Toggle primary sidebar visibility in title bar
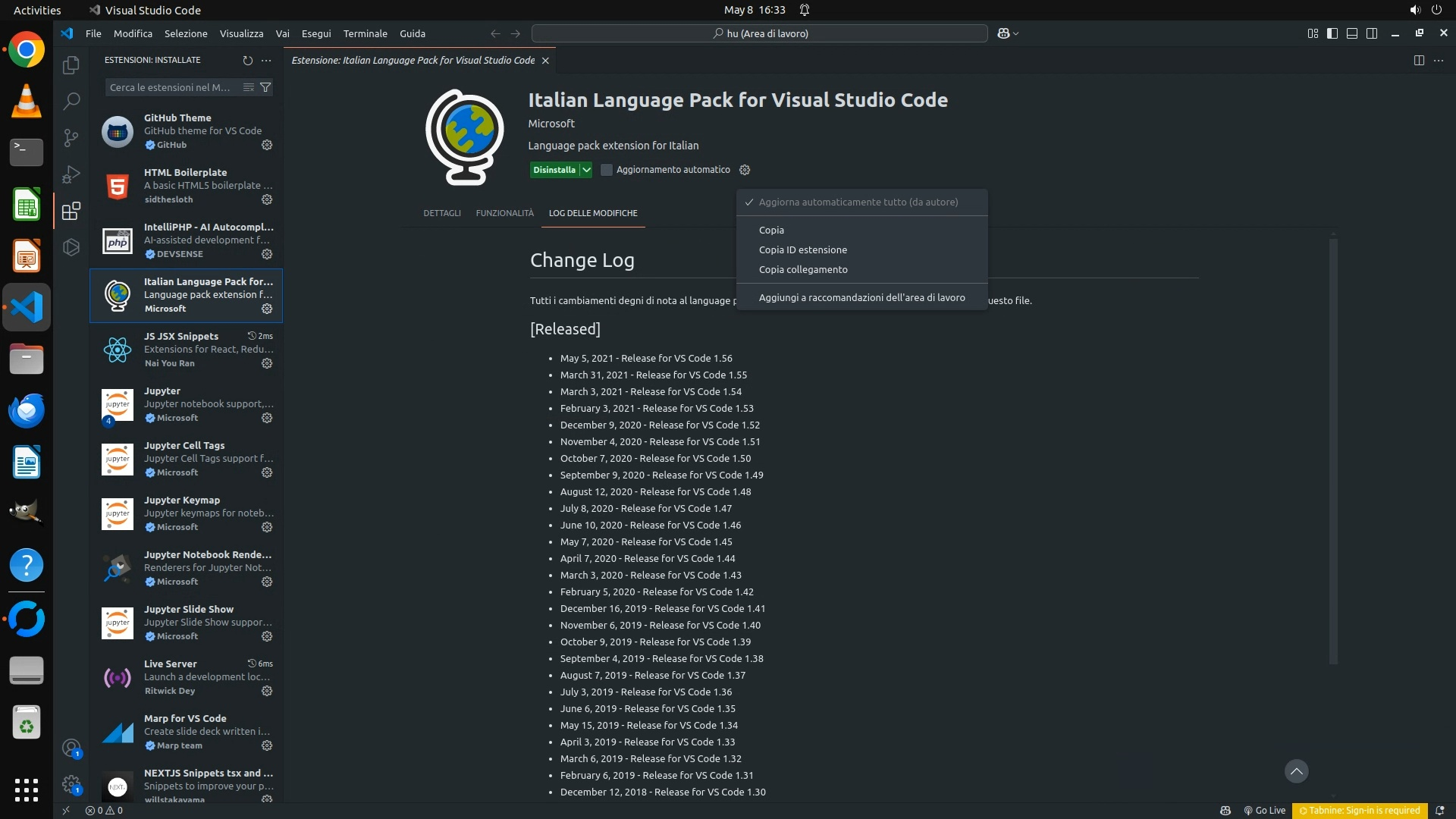The height and width of the screenshot is (819, 1456). [x=1332, y=33]
